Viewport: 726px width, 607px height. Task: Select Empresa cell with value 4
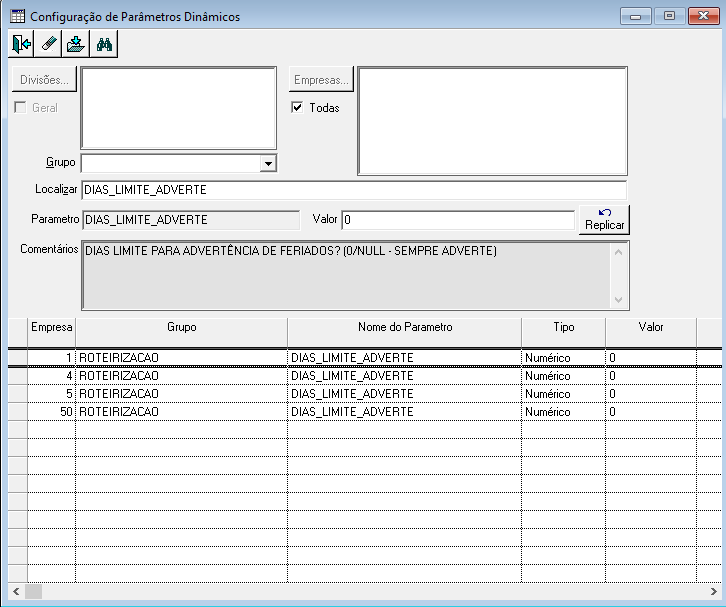click(51, 376)
